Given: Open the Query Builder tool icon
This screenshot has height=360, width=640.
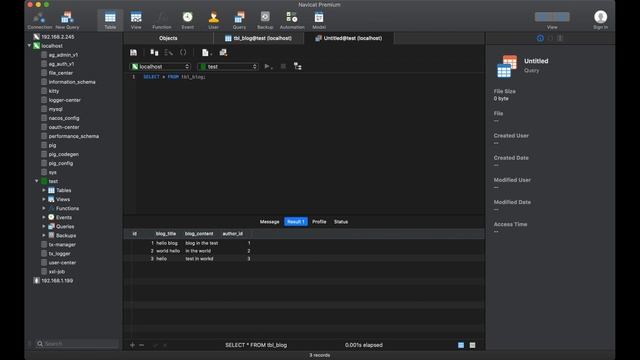Looking at the screenshot, I should 154,53.
